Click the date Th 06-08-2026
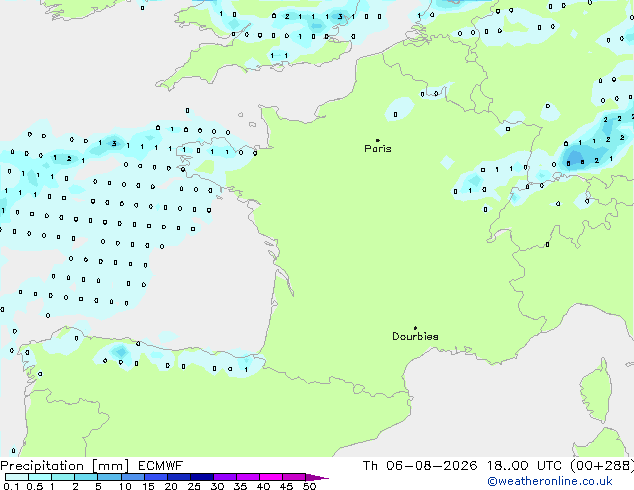Viewport: 634px width, 490px height. pyautogui.click(x=420, y=466)
